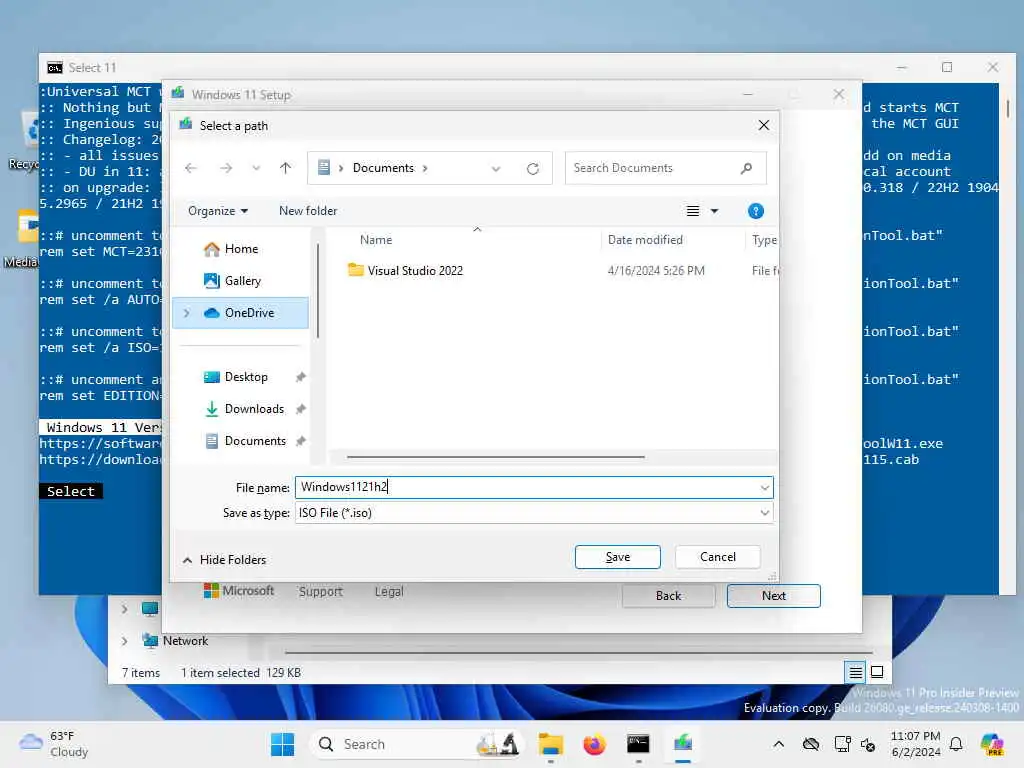Show hidden system tray icons
Viewport: 1024px width, 768px height.
(778, 744)
